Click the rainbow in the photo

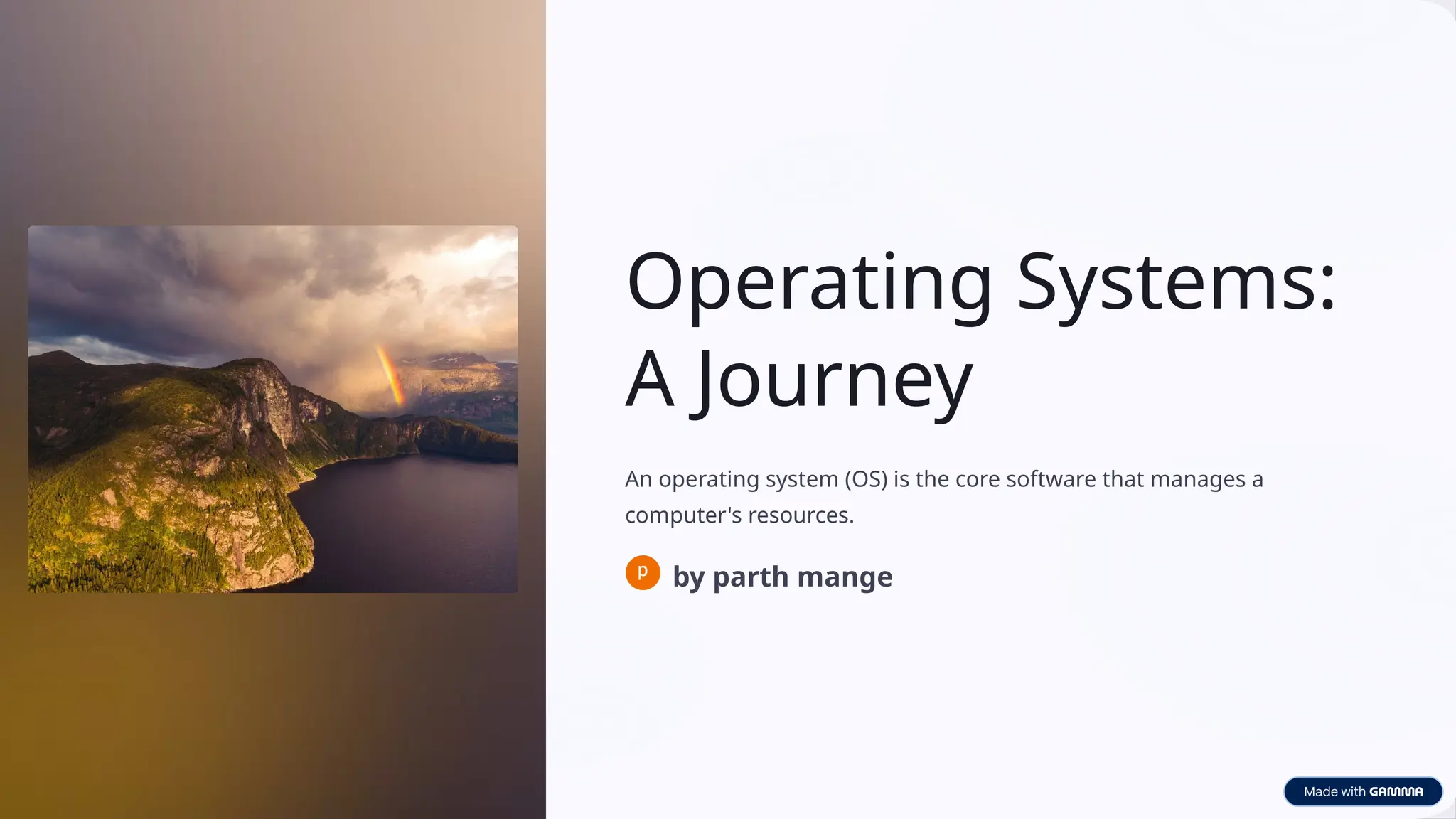point(390,375)
